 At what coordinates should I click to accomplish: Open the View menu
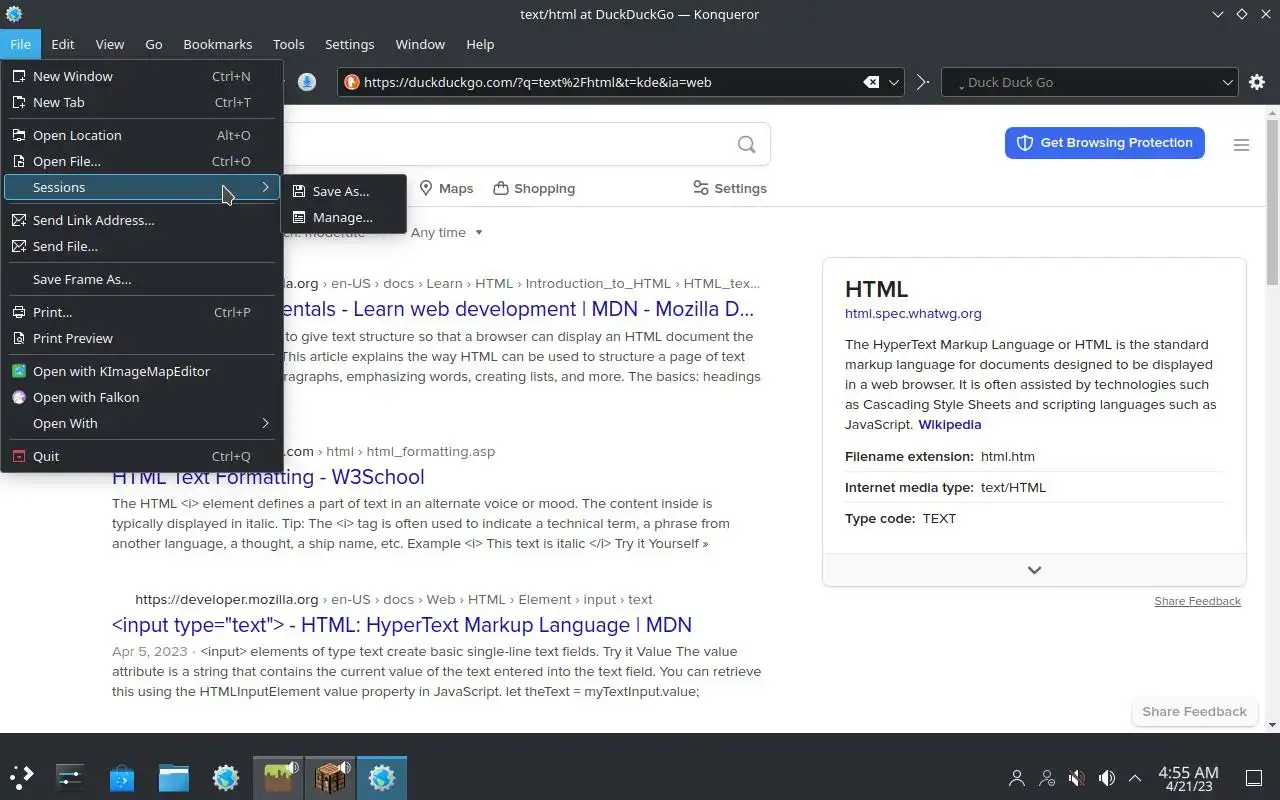tap(110, 44)
